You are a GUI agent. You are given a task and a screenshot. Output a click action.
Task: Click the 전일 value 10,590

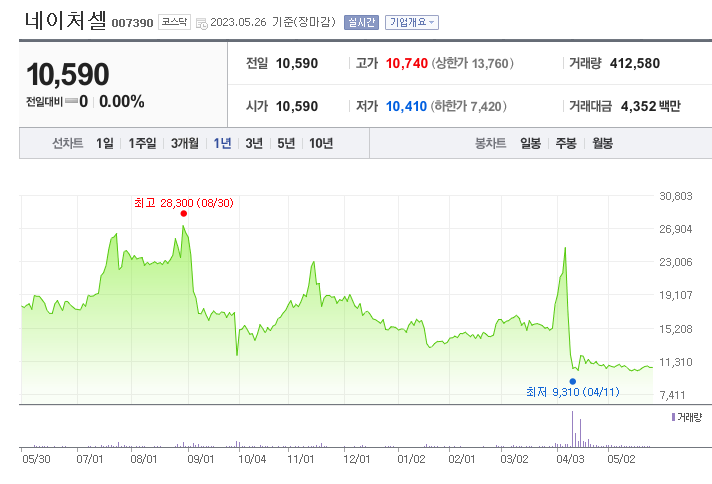tap(297, 63)
